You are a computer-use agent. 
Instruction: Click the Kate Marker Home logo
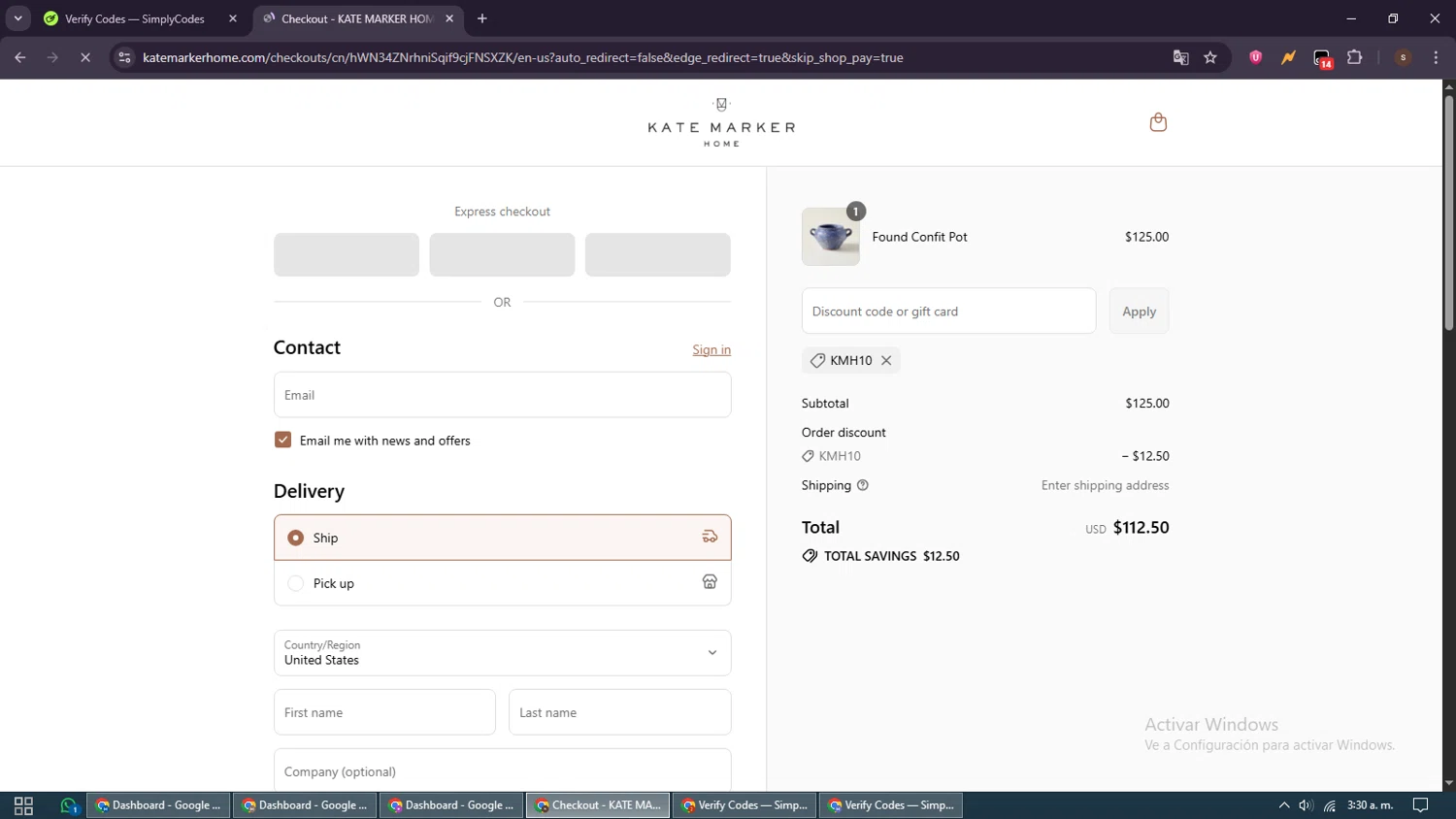click(721, 122)
